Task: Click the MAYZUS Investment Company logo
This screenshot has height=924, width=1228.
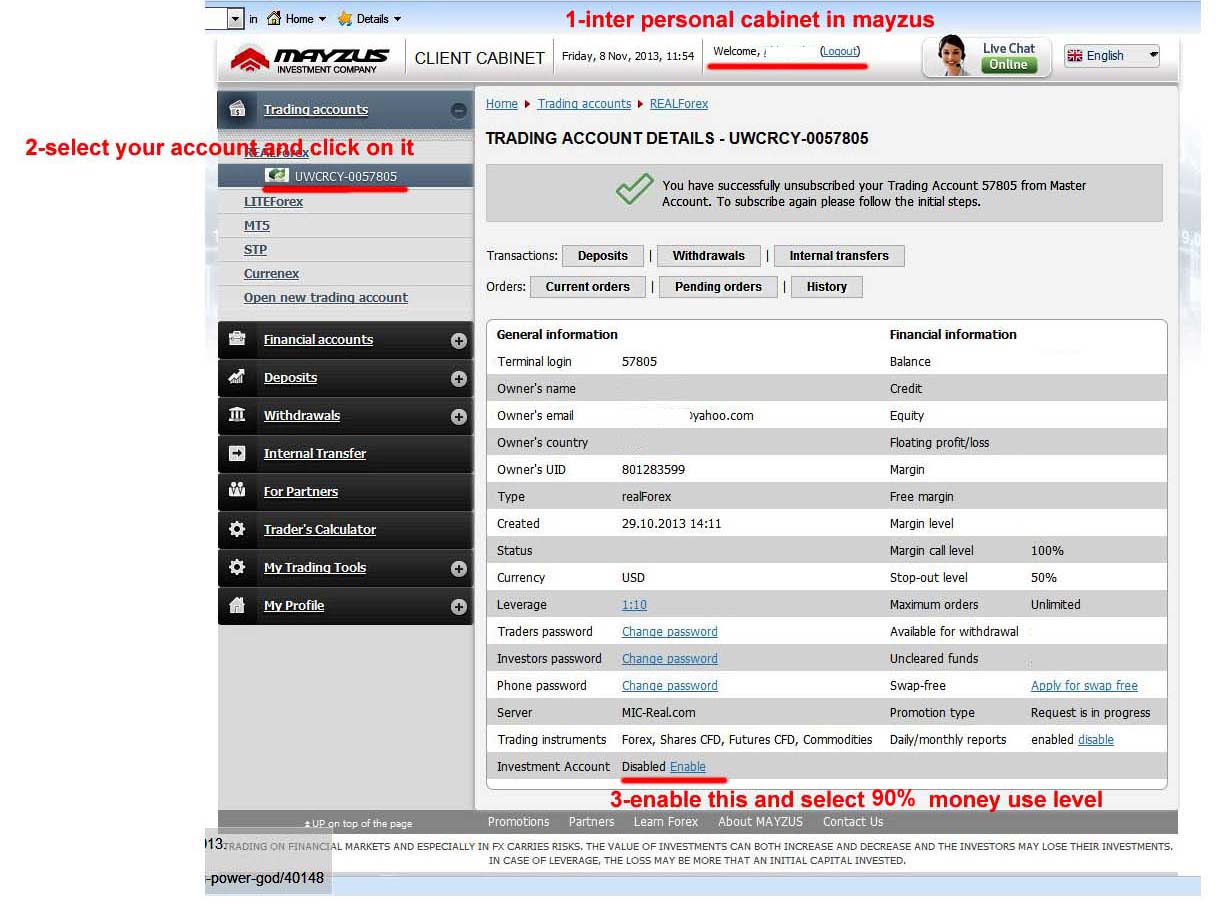Action: click(310, 58)
